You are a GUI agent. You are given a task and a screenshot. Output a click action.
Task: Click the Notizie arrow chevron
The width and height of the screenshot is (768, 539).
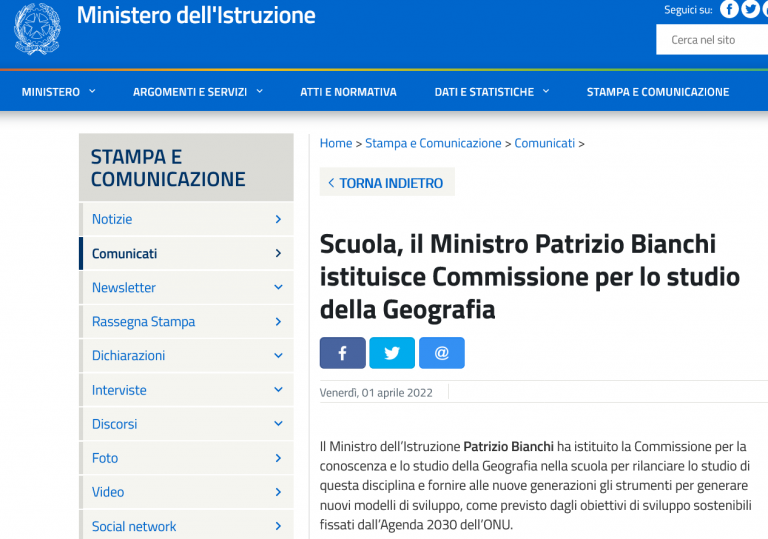tap(278, 219)
